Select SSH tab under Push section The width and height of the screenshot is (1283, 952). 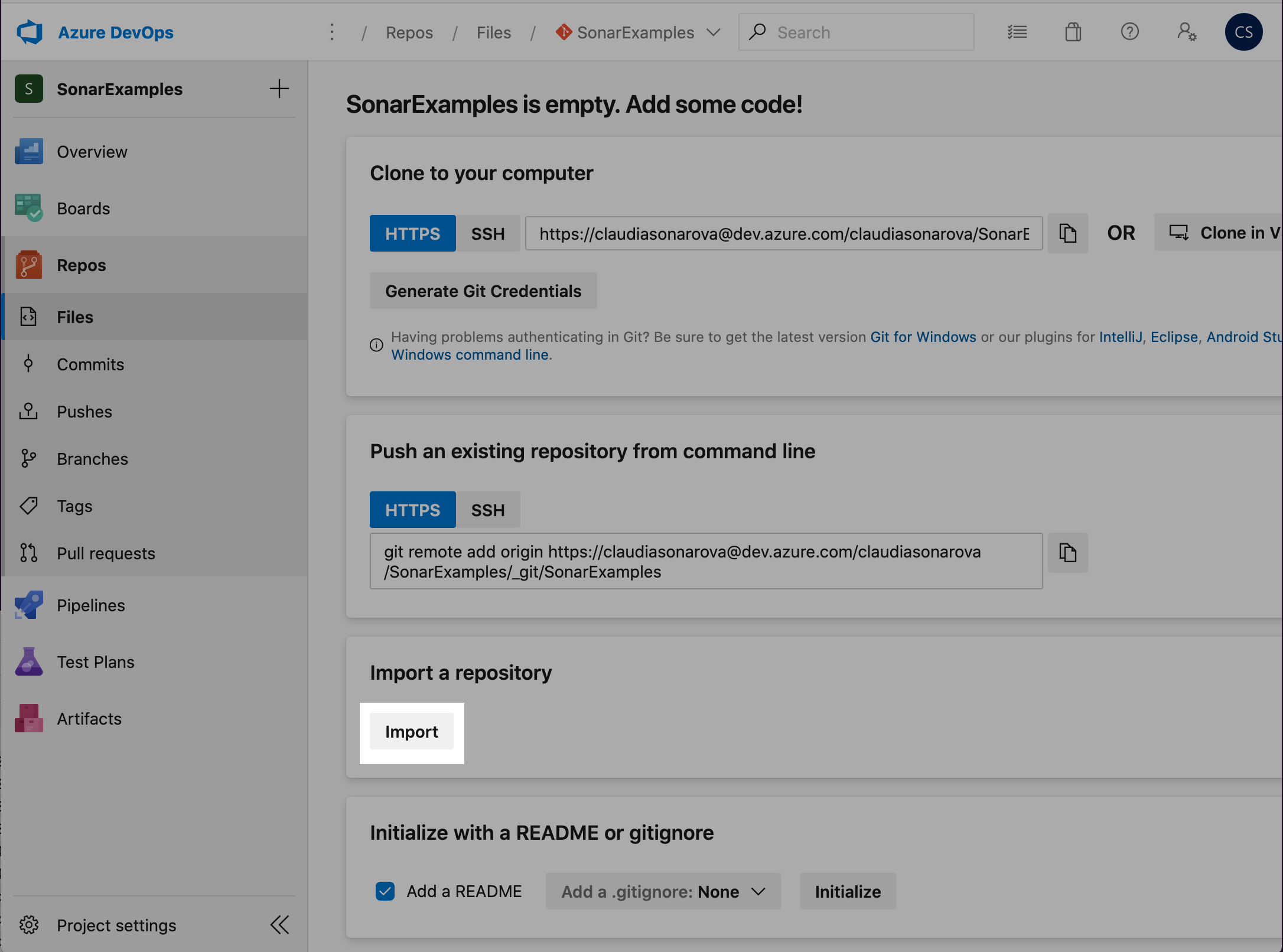pos(488,510)
